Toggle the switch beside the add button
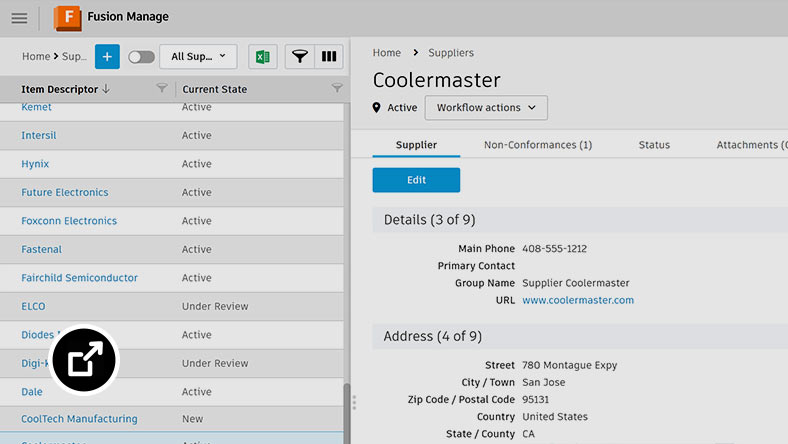 pos(141,57)
